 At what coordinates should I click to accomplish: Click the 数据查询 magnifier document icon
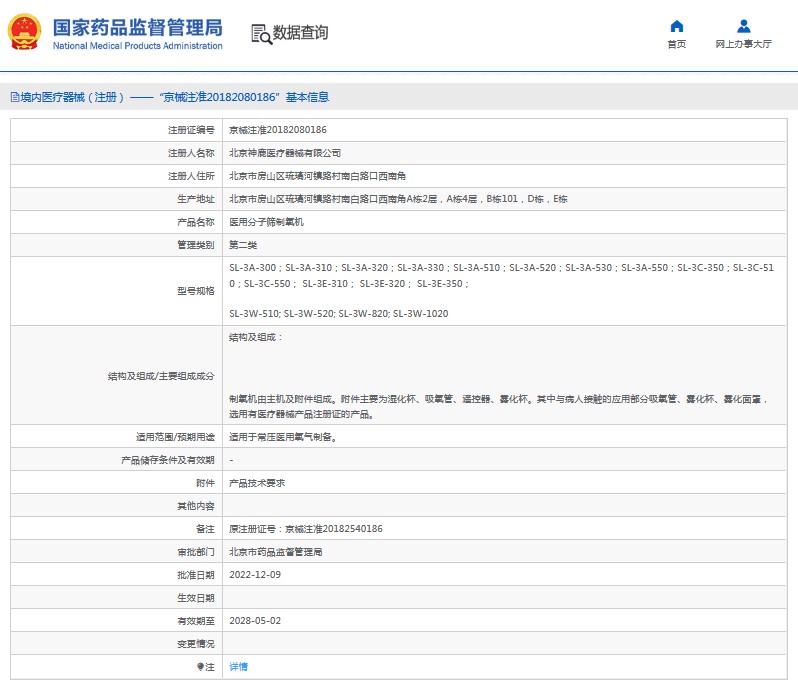[261, 33]
